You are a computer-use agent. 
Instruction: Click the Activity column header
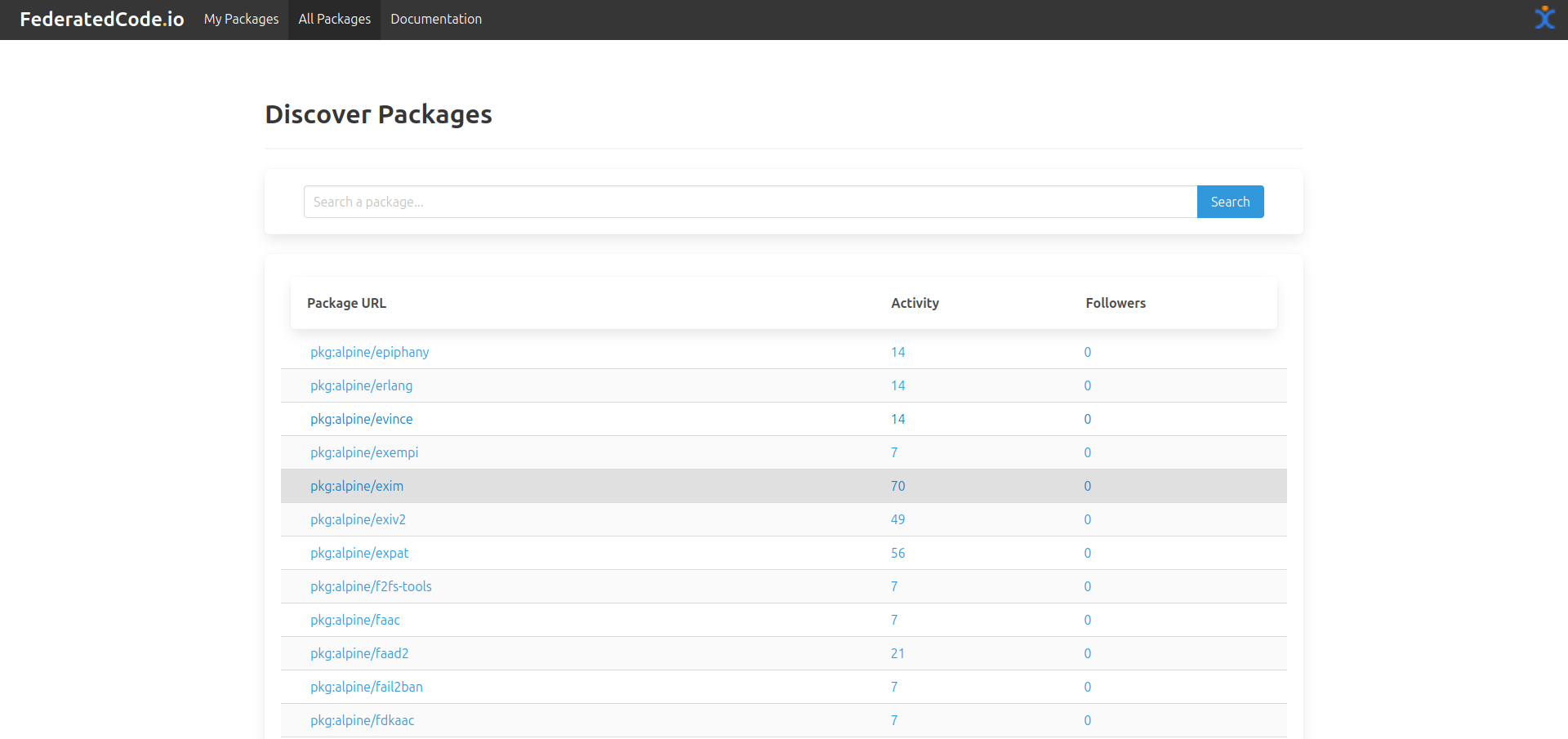(x=915, y=303)
